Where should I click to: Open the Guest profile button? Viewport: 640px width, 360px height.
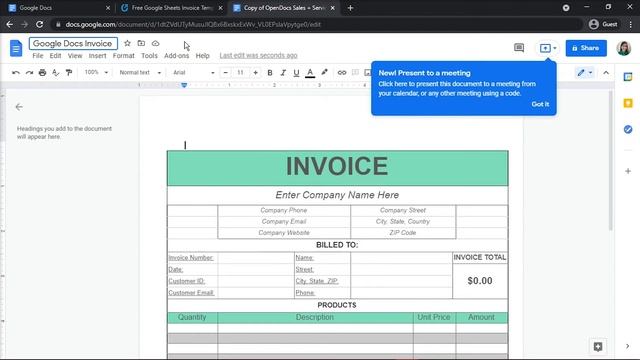click(x=603, y=24)
